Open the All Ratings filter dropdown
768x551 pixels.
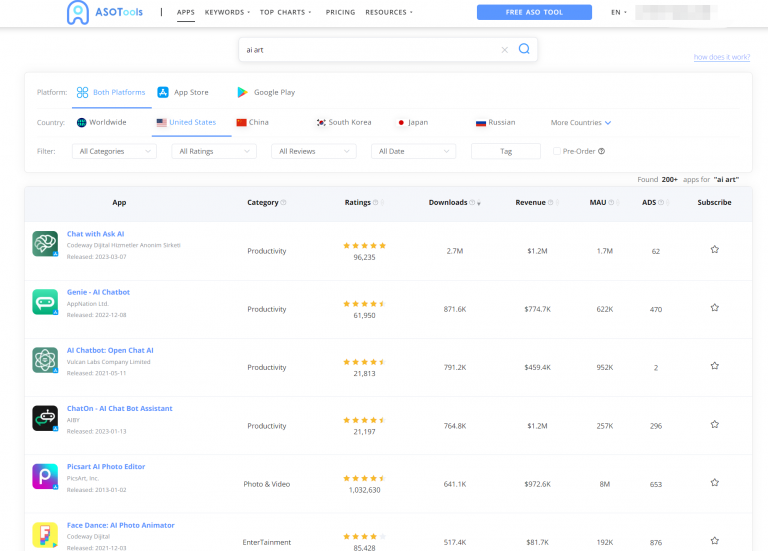pos(214,151)
